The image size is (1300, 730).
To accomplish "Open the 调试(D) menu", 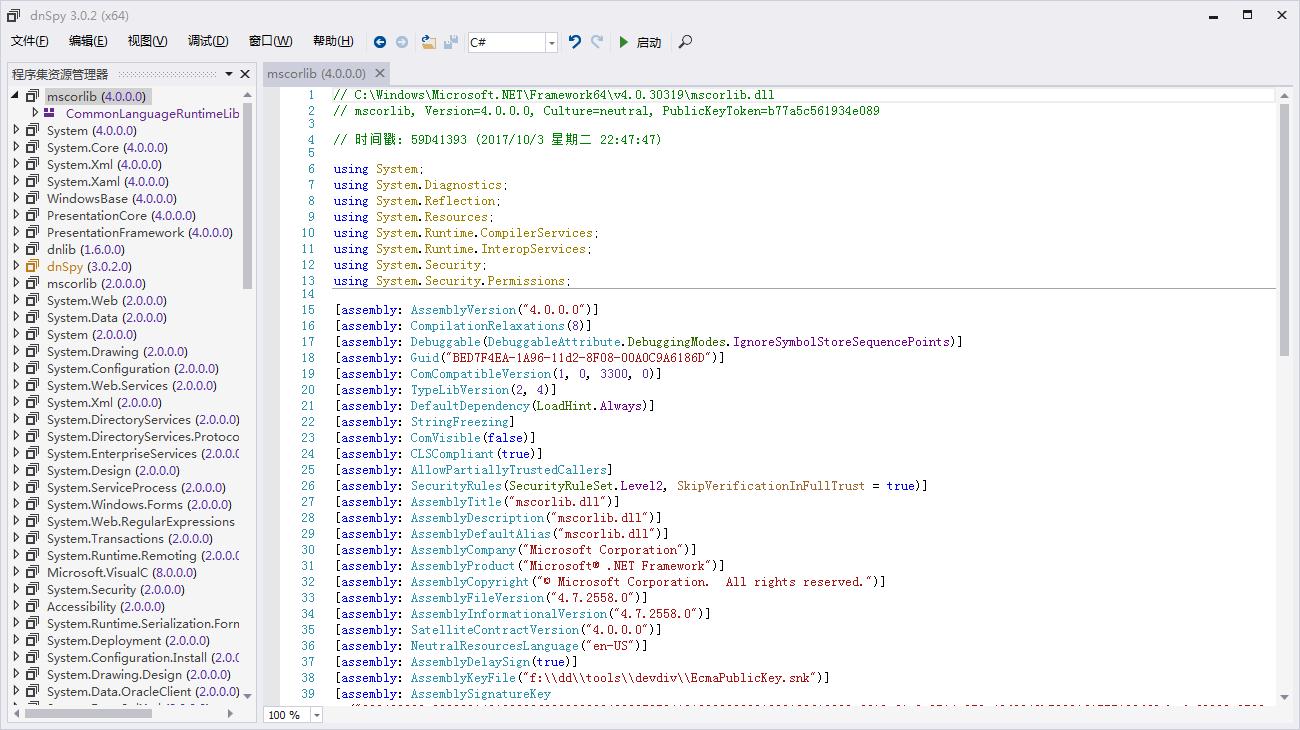I will [208, 41].
